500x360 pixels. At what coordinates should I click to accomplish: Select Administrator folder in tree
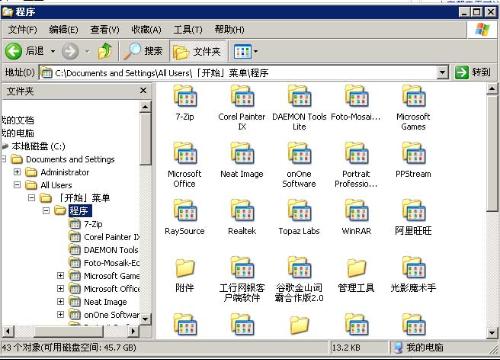pos(65,172)
